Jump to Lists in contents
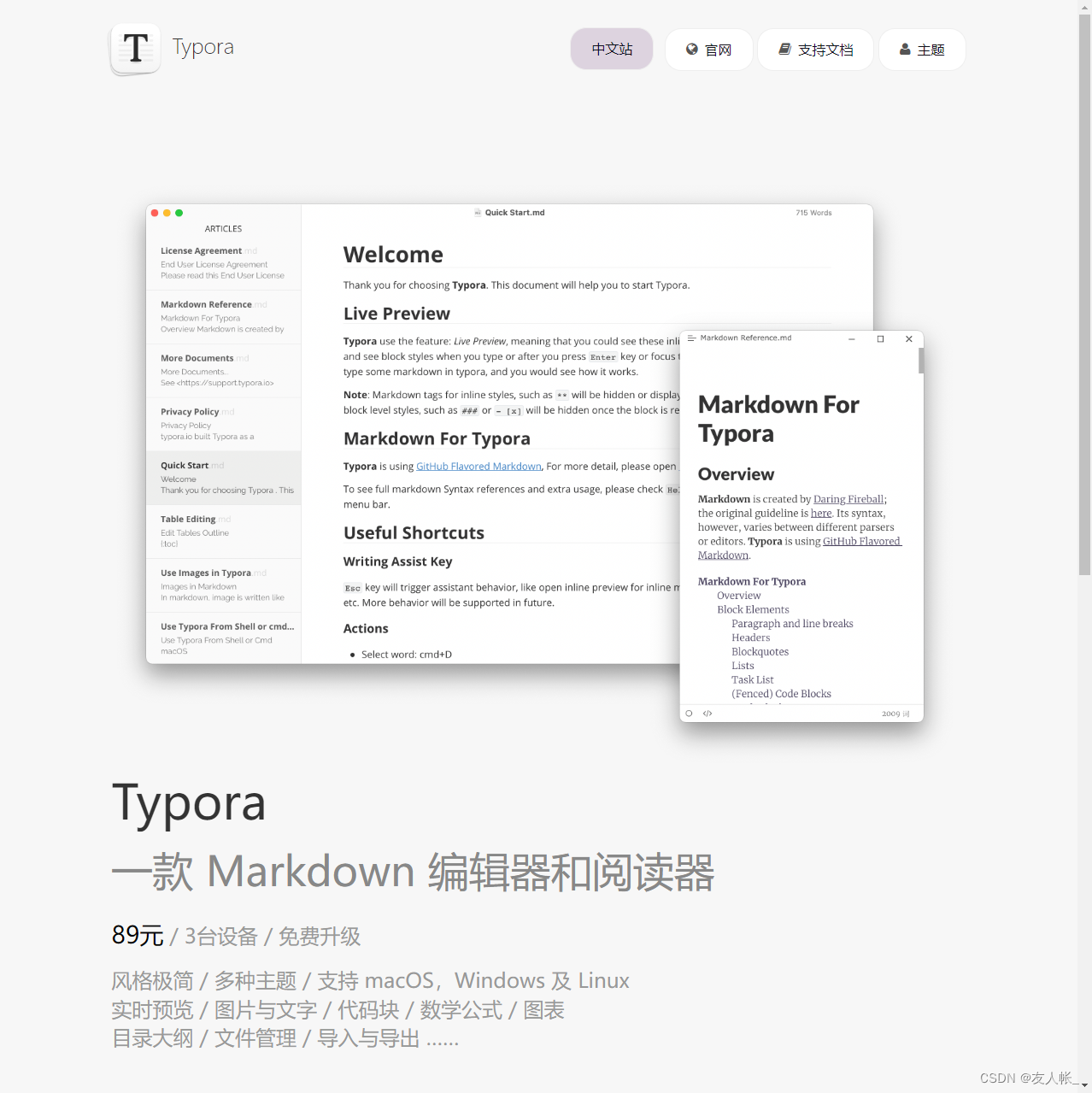 tap(743, 666)
